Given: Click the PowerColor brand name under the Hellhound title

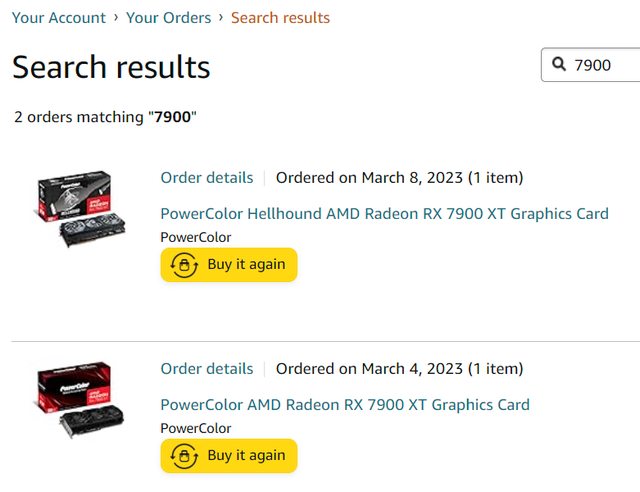Looking at the screenshot, I should [195, 237].
